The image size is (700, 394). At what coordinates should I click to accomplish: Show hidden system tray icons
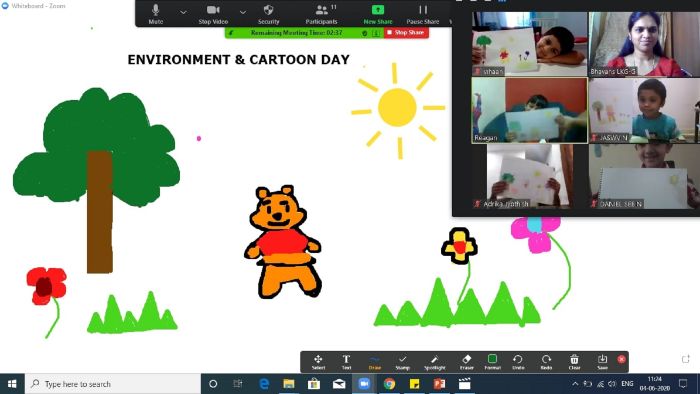[x=575, y=384]
